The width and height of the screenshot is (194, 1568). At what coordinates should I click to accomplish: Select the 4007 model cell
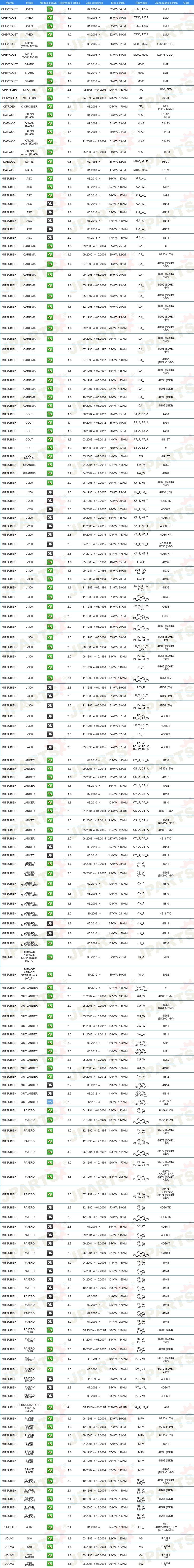(29, 1527)
